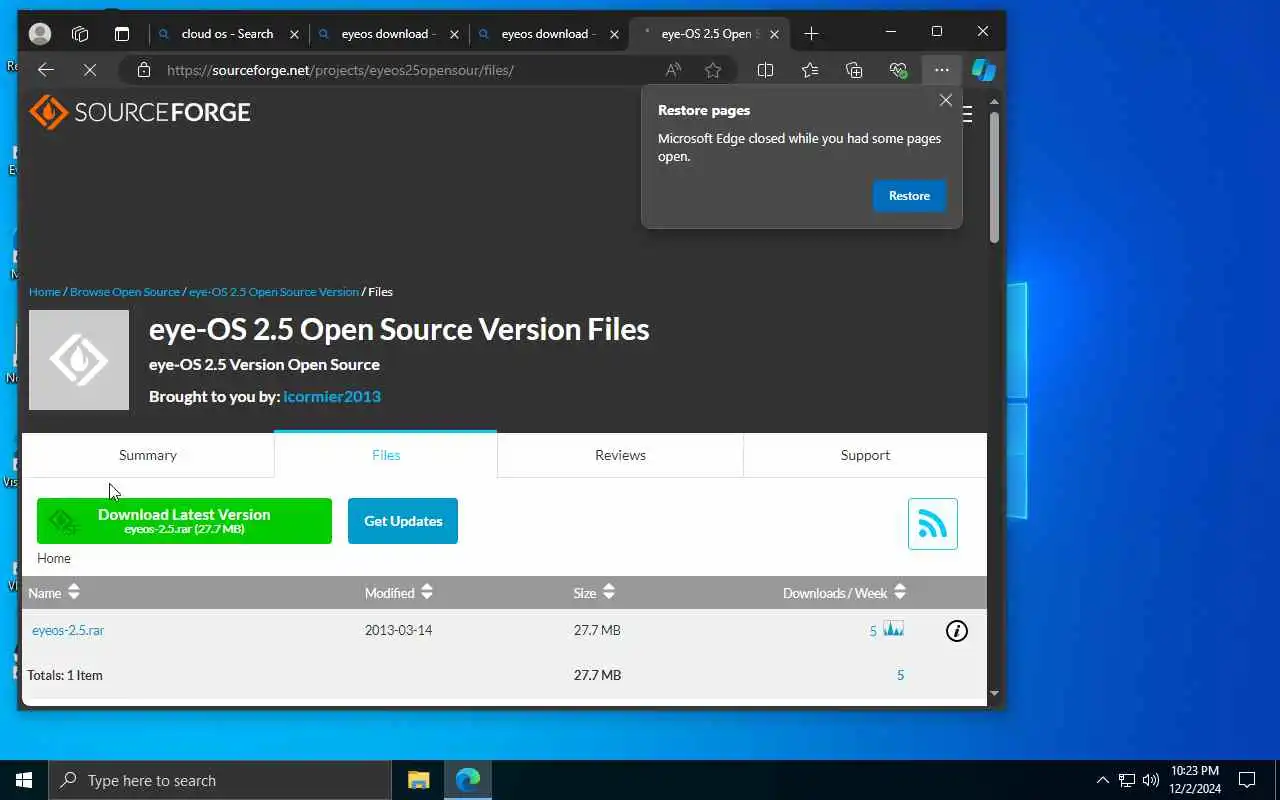Select the Files tab
This screenshot has width=1280, height=800.
(386, 455)
